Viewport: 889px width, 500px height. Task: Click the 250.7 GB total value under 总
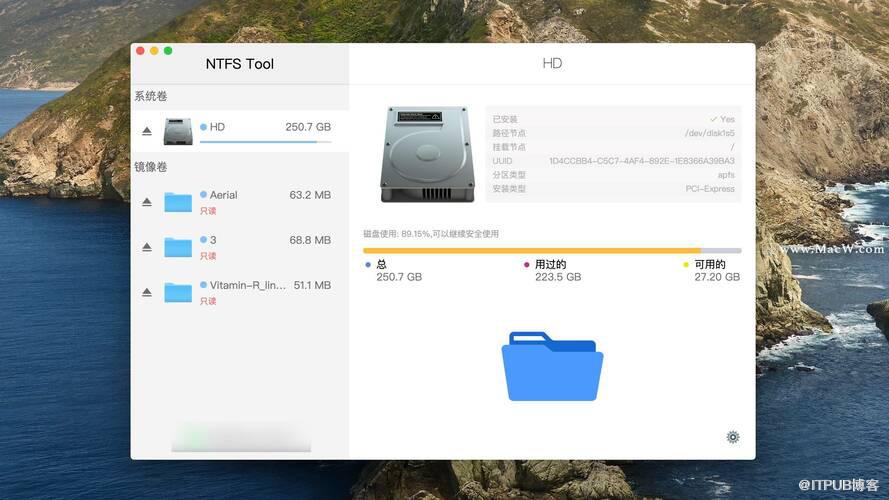pyautogui.click(x=399, y=277)
